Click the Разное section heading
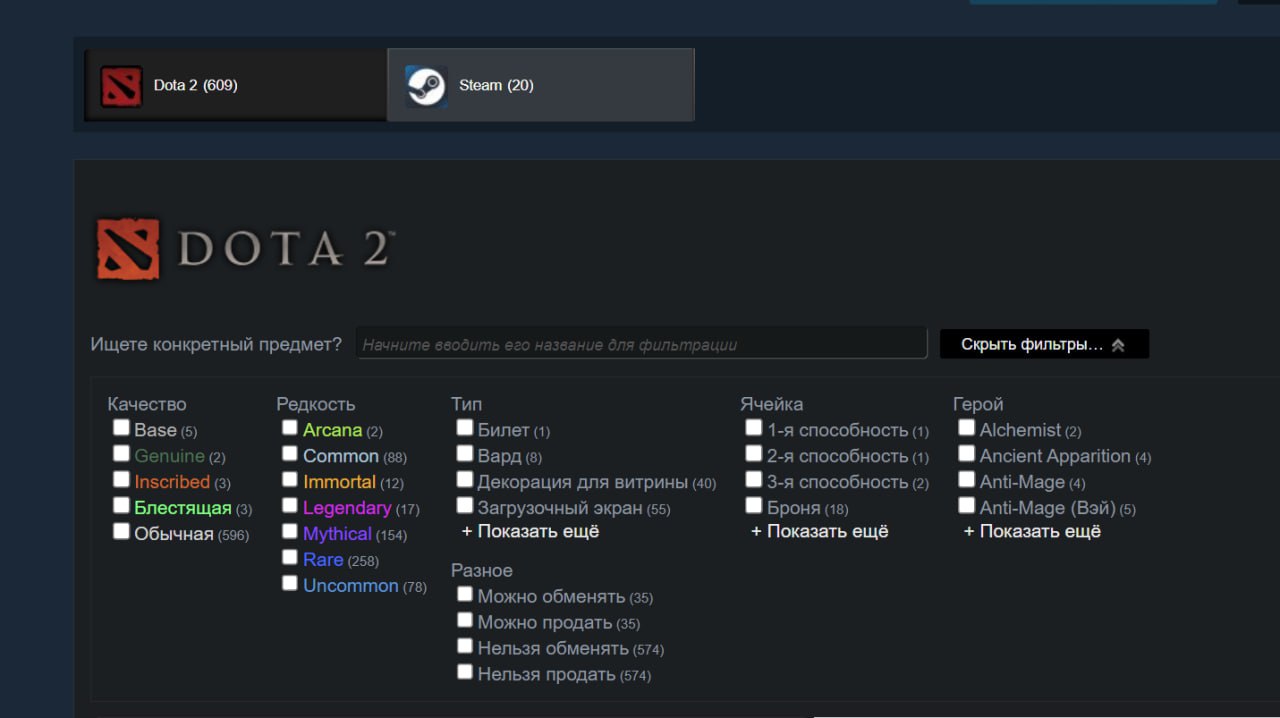The height and width of the screenshot is (718, 1280). click(x=482, y=570)
